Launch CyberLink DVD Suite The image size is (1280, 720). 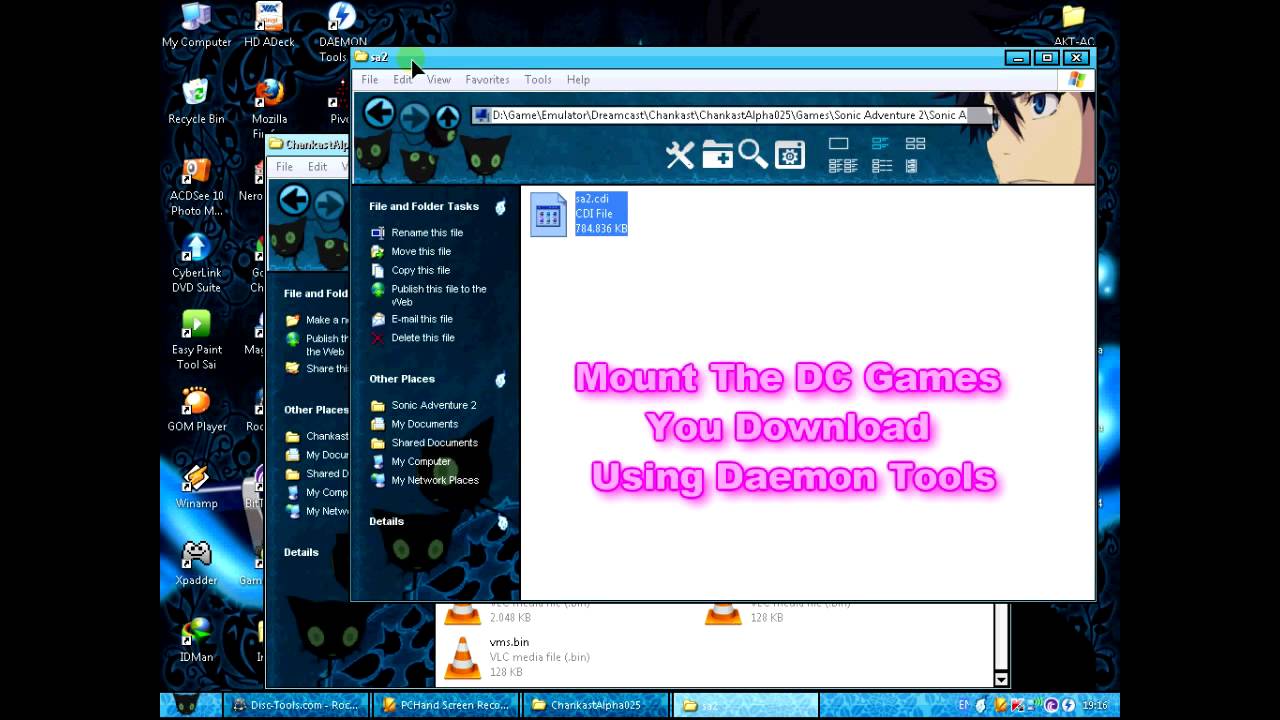[196, 263]
